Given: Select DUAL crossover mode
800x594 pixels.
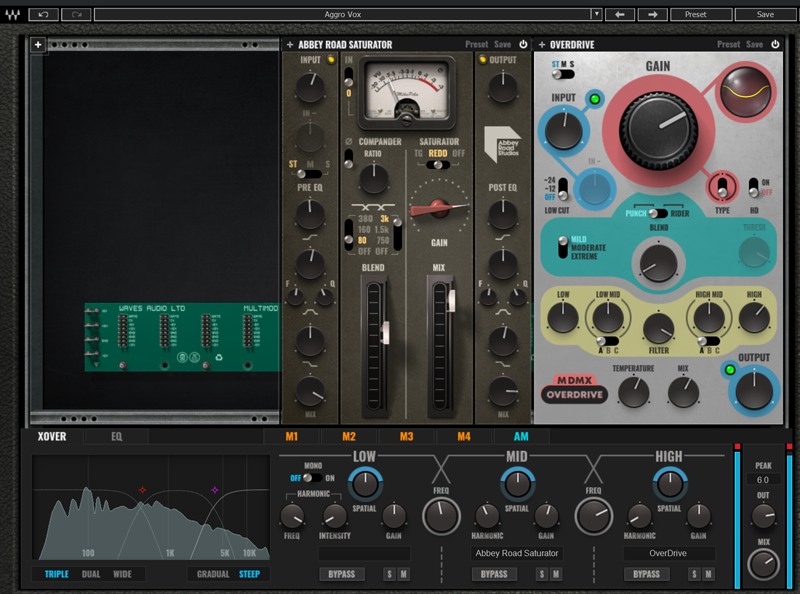Looking at the screenshot, I should 91,574.
